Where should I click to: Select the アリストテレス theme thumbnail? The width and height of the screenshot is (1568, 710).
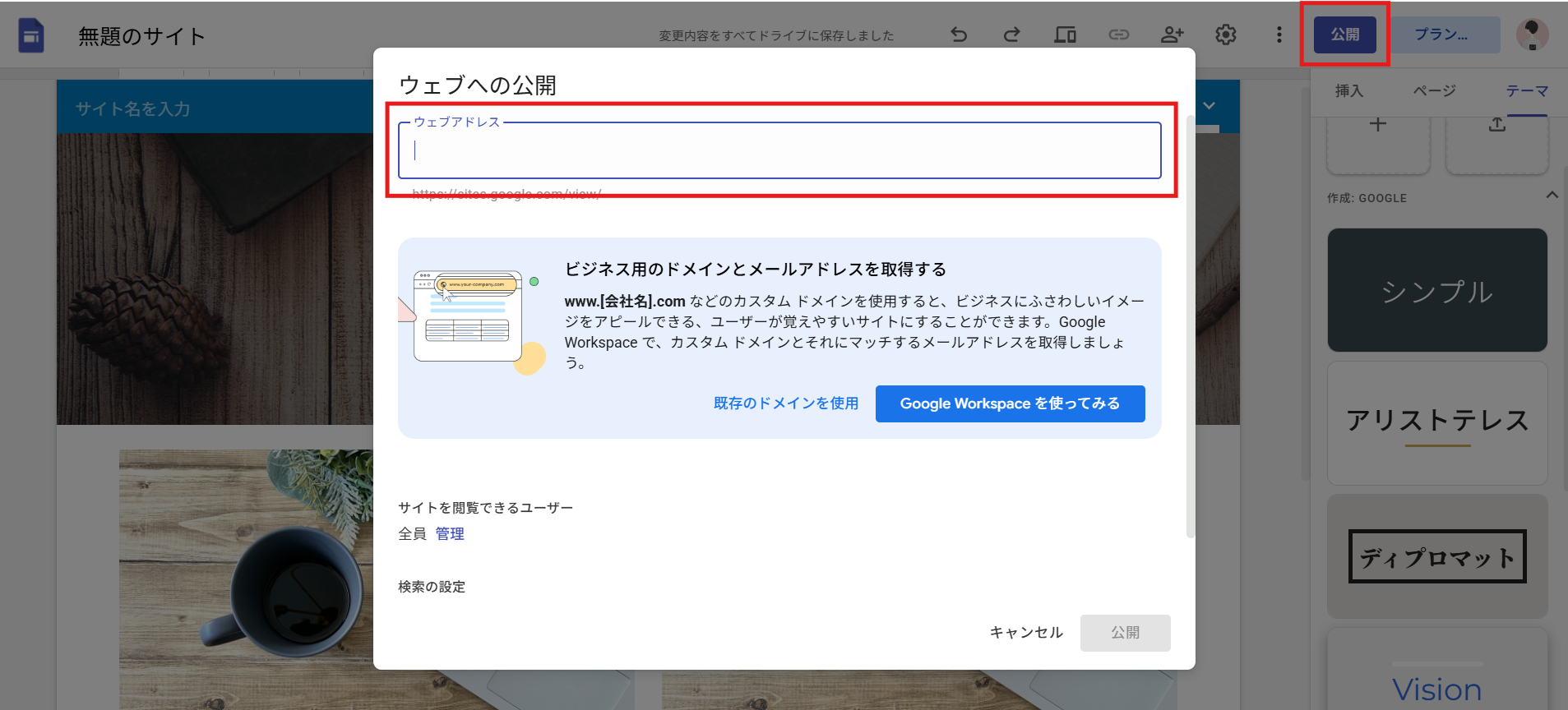[1437, 423]
